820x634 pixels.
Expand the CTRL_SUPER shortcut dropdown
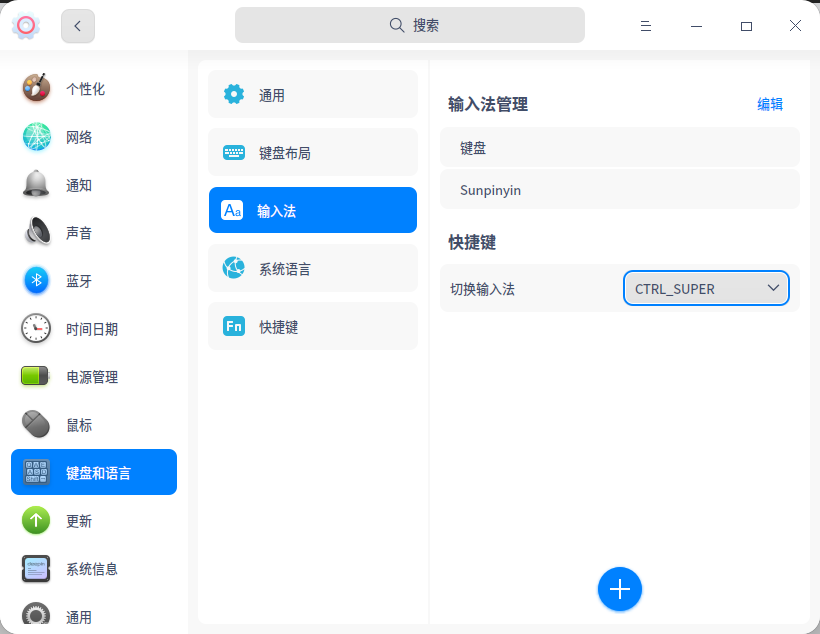click(x=706, y=288)
